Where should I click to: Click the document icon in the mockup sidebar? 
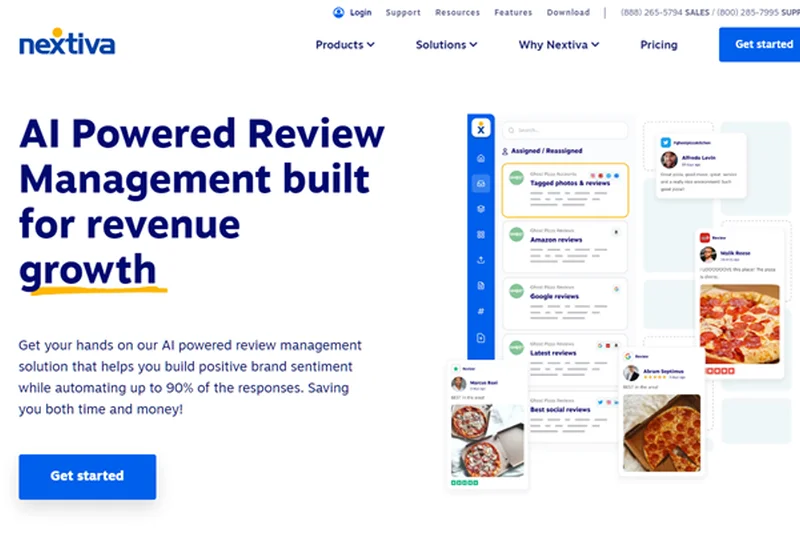481,286
